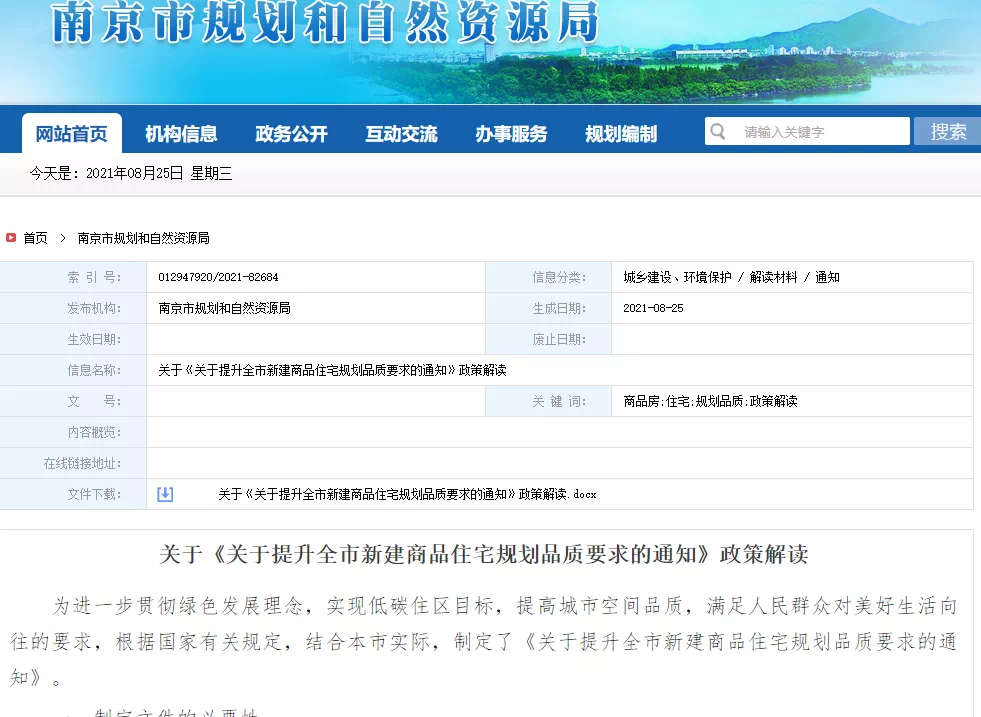Open the 规划编制 navigation item
981x717 pixels.
[621, 134]
